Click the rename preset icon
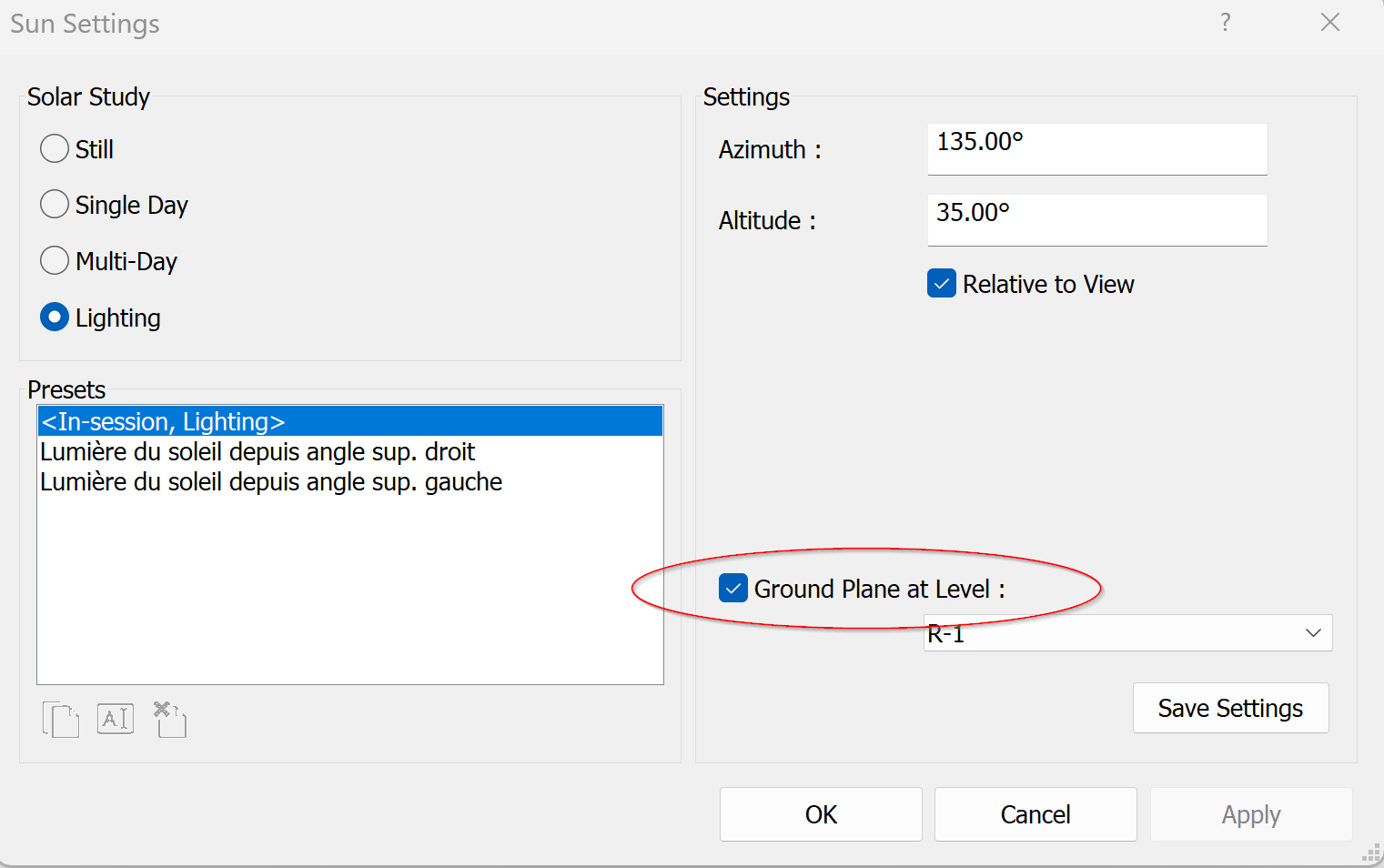This screenshot has width=1384, height=868. (115, 719)
